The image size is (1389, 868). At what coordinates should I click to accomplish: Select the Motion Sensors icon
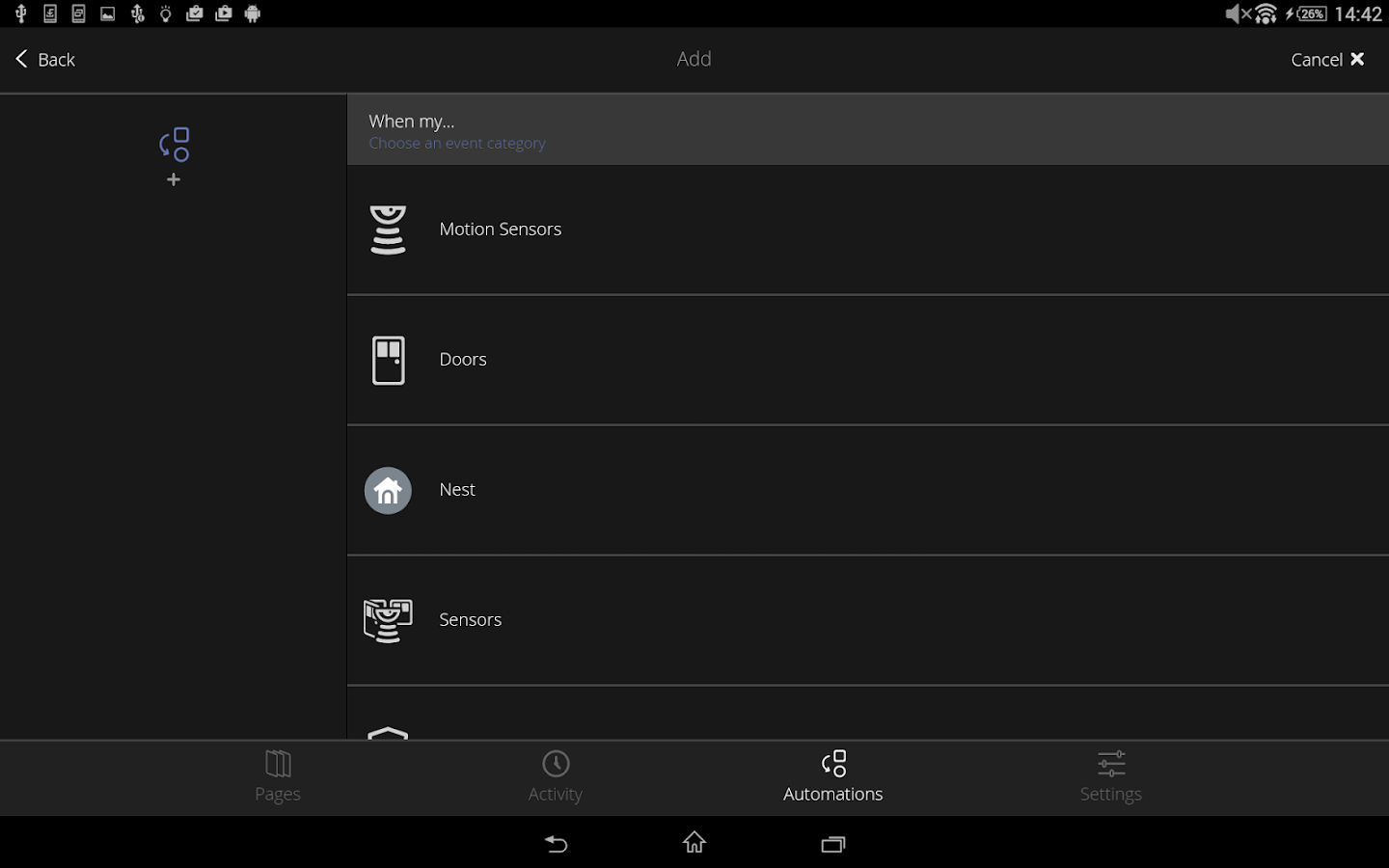[x=388, y=230]
